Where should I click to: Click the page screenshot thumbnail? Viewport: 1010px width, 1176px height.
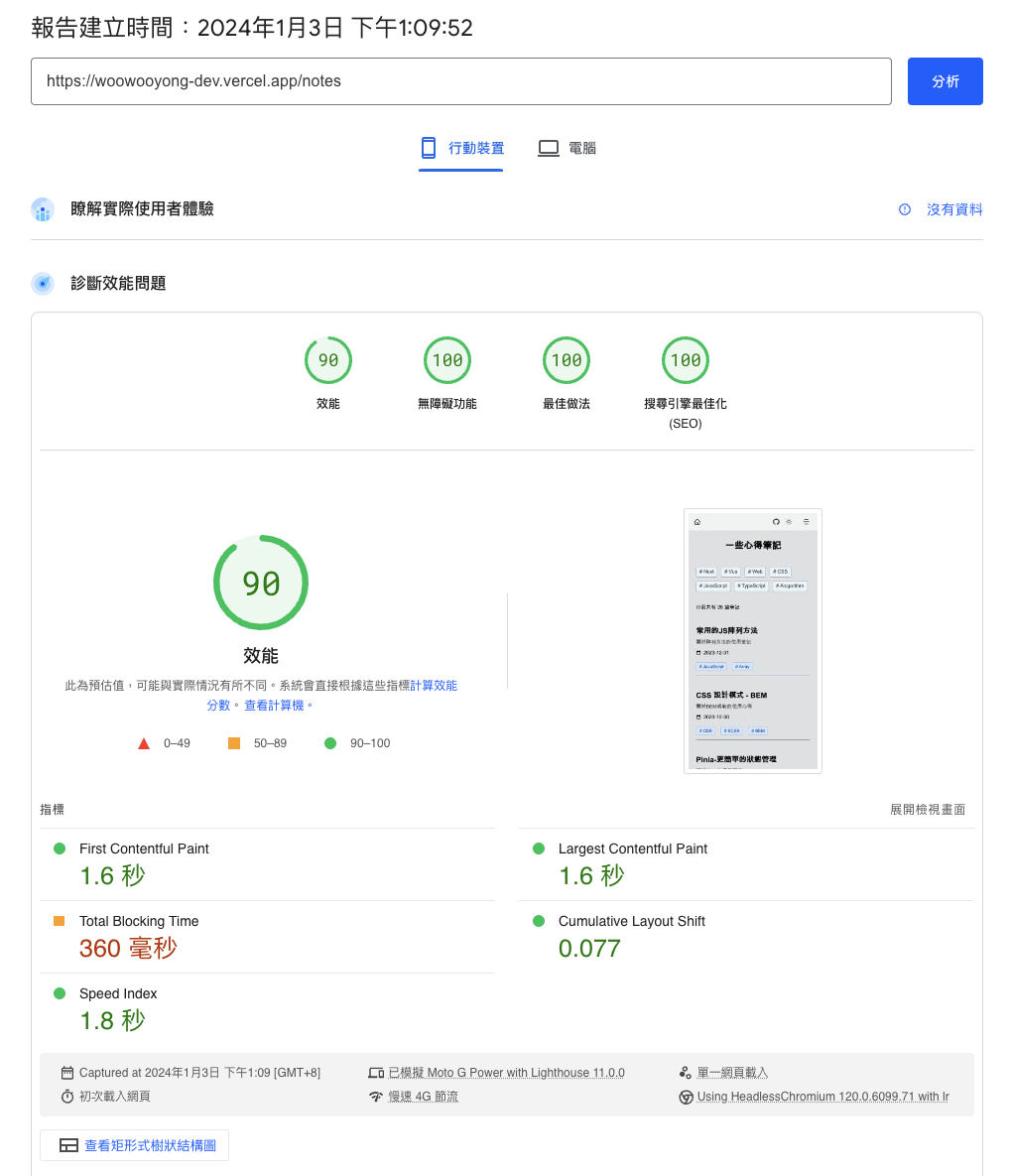(x=752, y=641)
